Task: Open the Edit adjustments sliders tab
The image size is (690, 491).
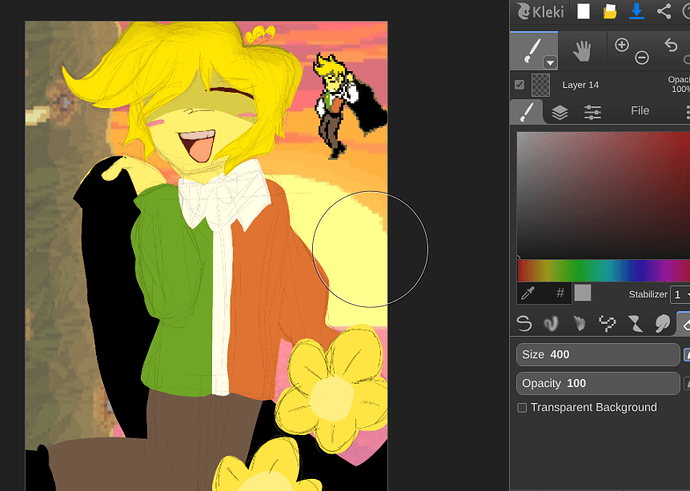Action: coord(593,113)
